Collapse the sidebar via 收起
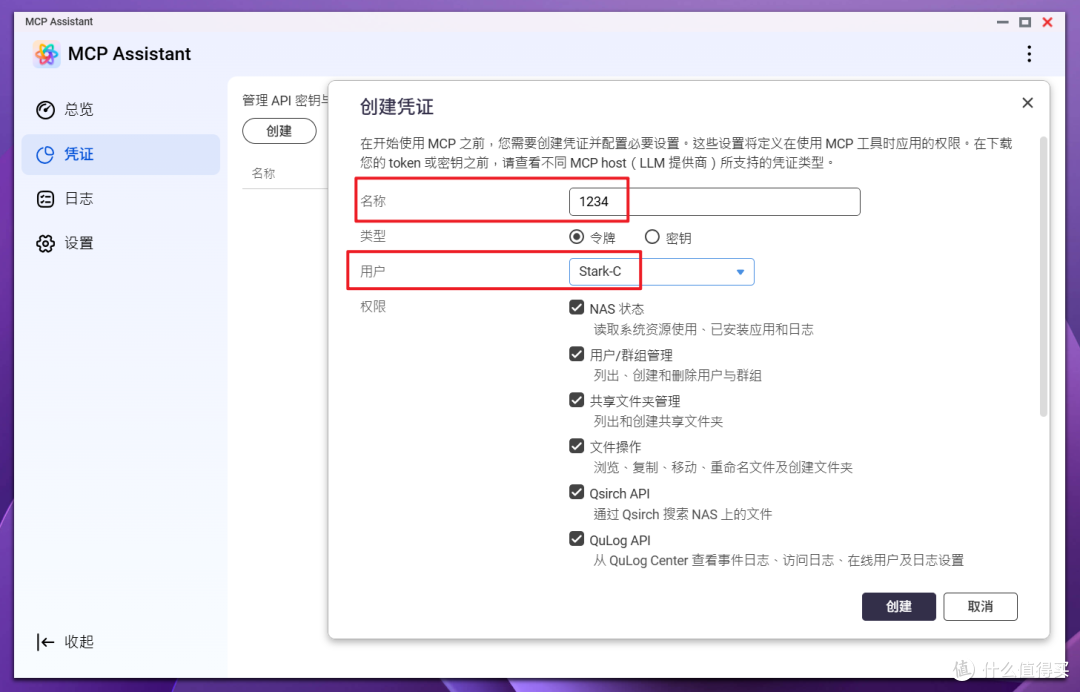 (x=65, y=642)
